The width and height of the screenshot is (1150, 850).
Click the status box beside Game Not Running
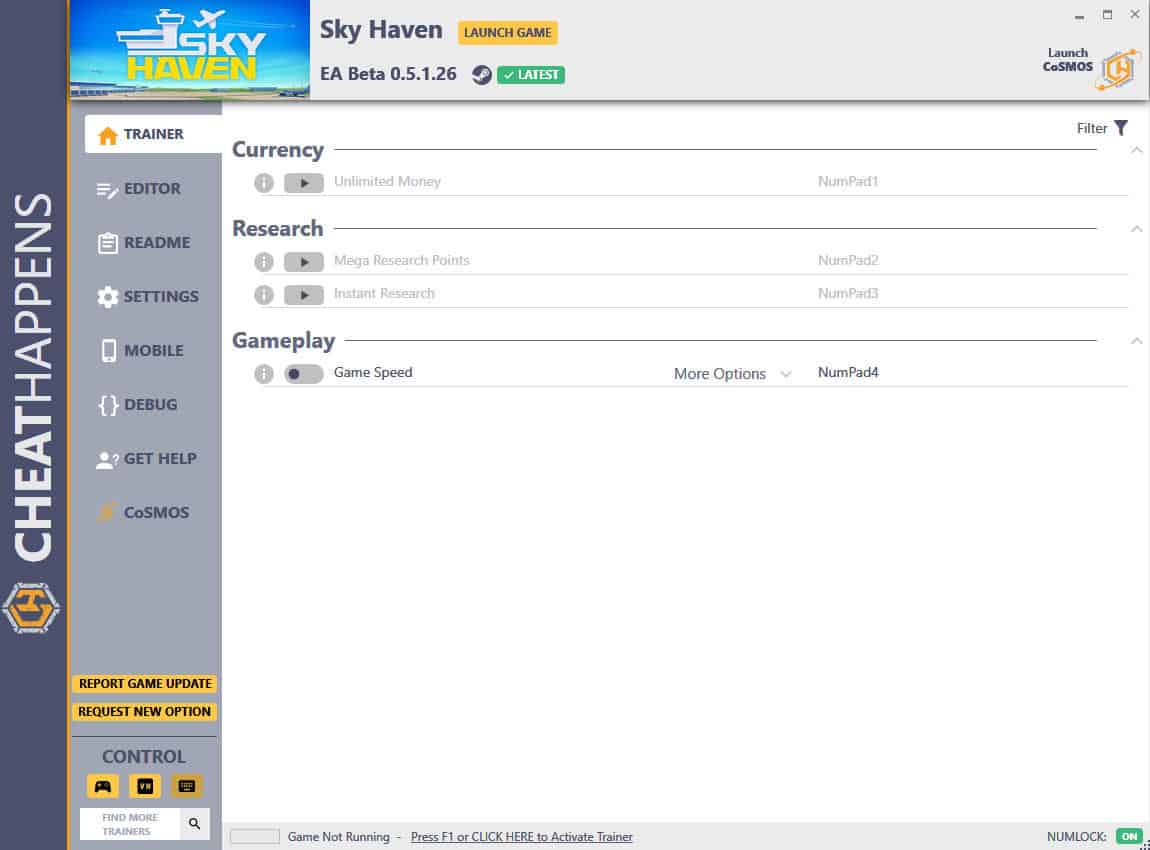click(x=254, y=836)
